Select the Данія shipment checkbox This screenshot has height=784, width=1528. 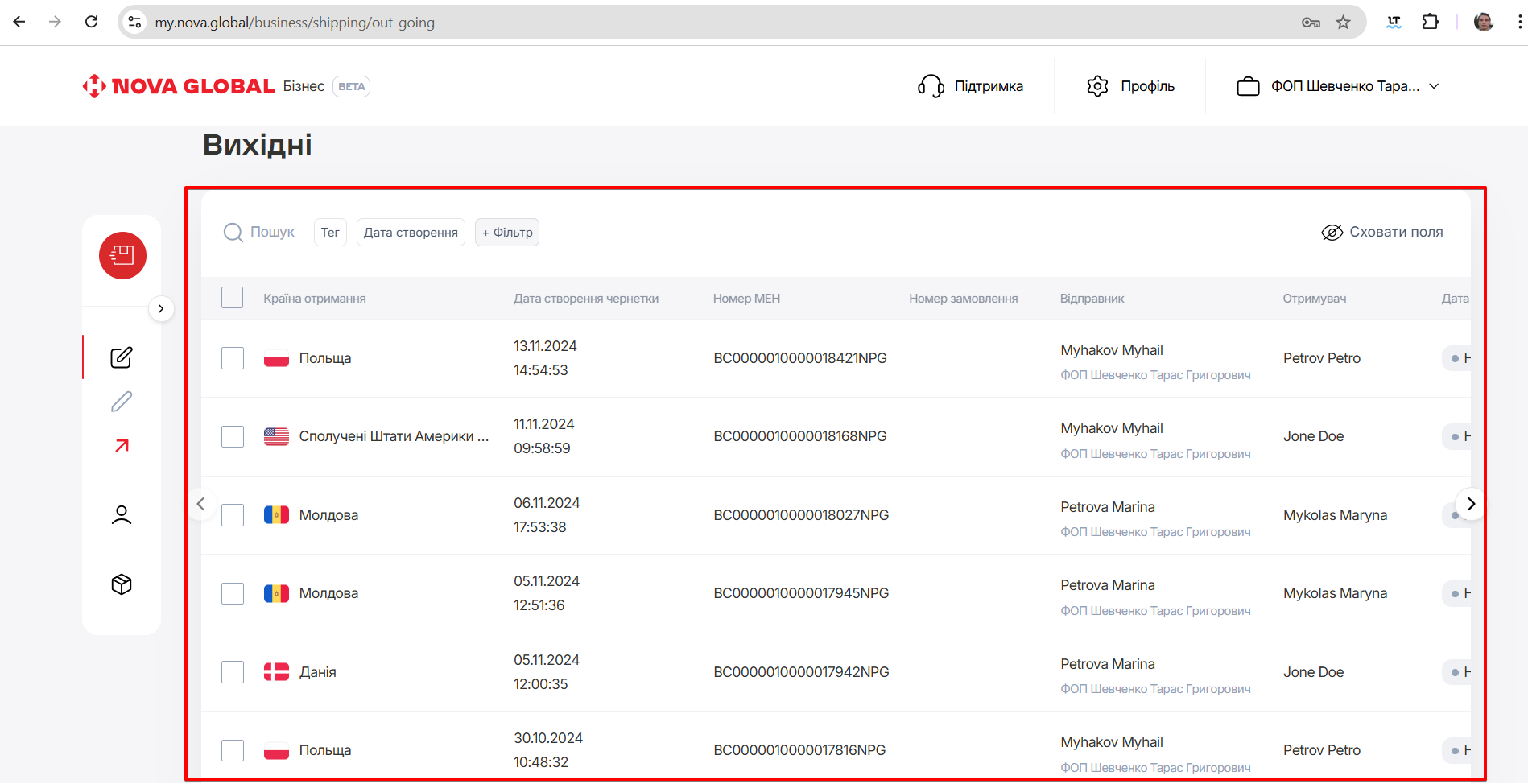pyautogui.click(x=233, y=672)
